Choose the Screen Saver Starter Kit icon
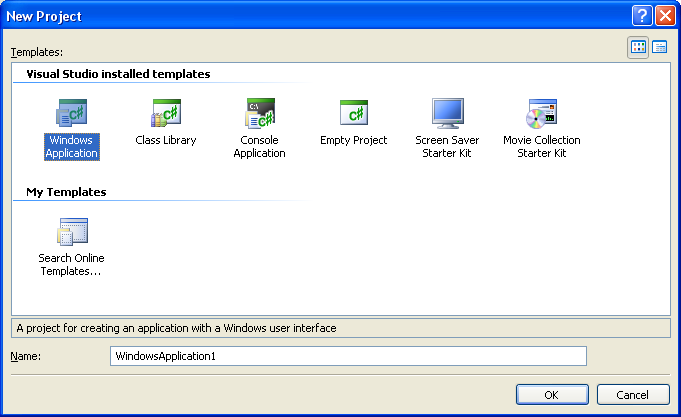The height and width of the screenshot is (417, 681). pos(447,113)
